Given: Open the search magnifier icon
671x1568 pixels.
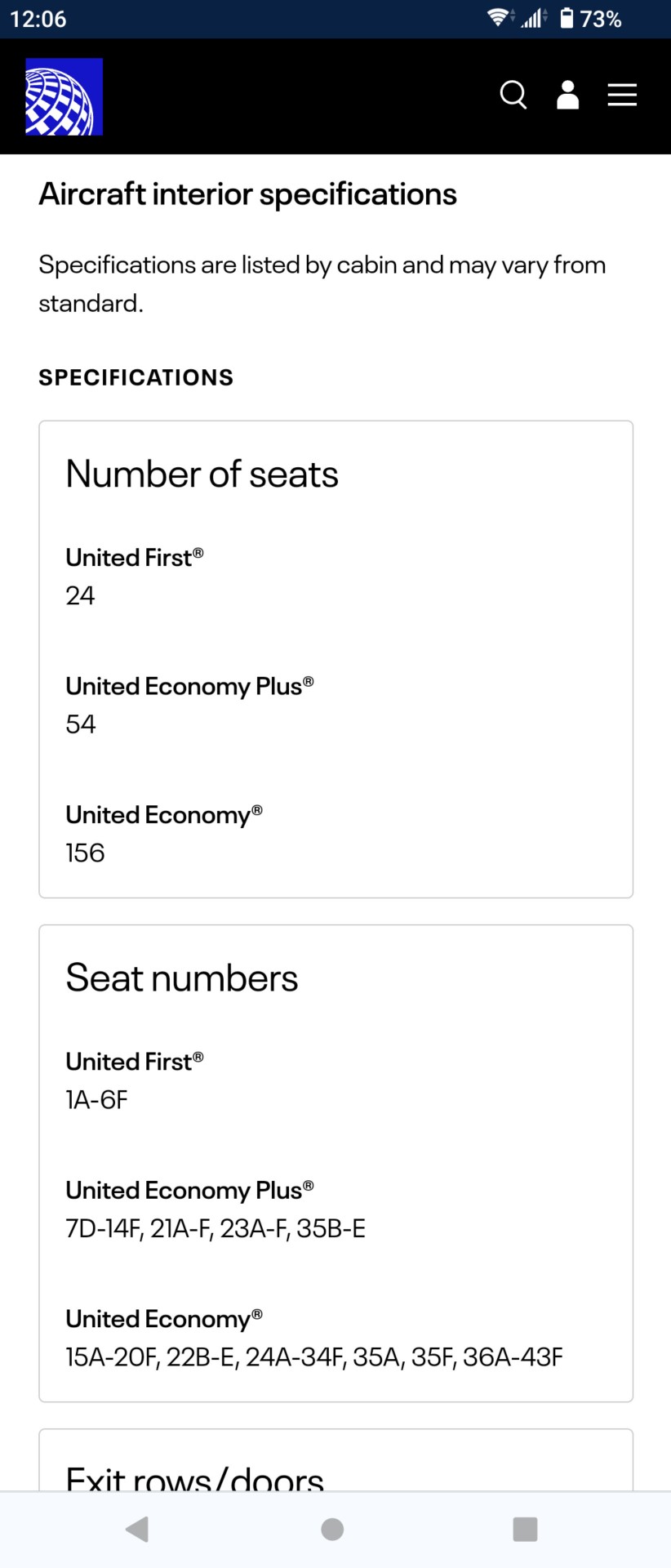Looking at the screenshot, I should pos(513,95).
